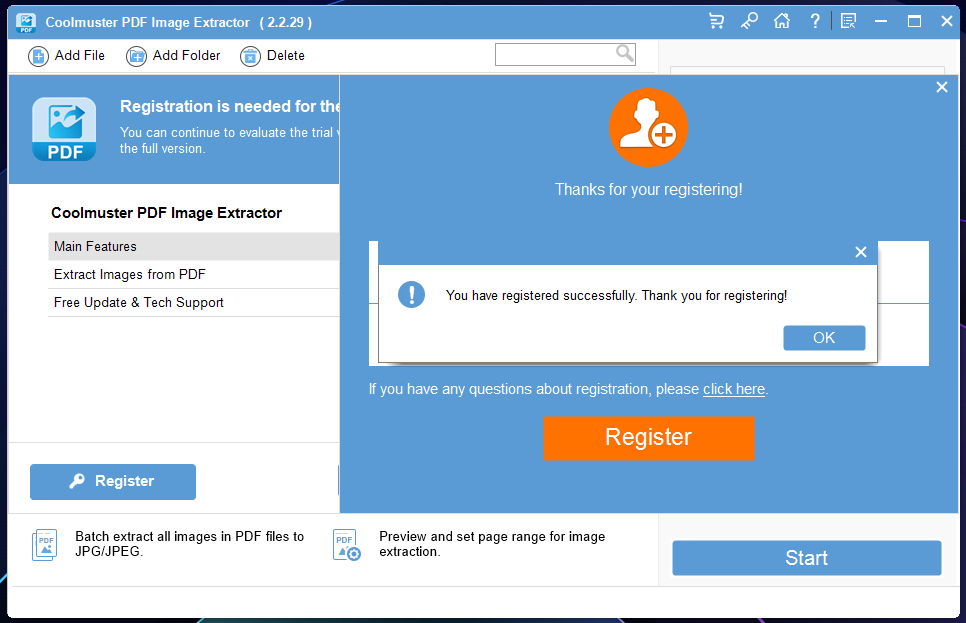
Task: Open the home page icon
Action: coord(782,21)
